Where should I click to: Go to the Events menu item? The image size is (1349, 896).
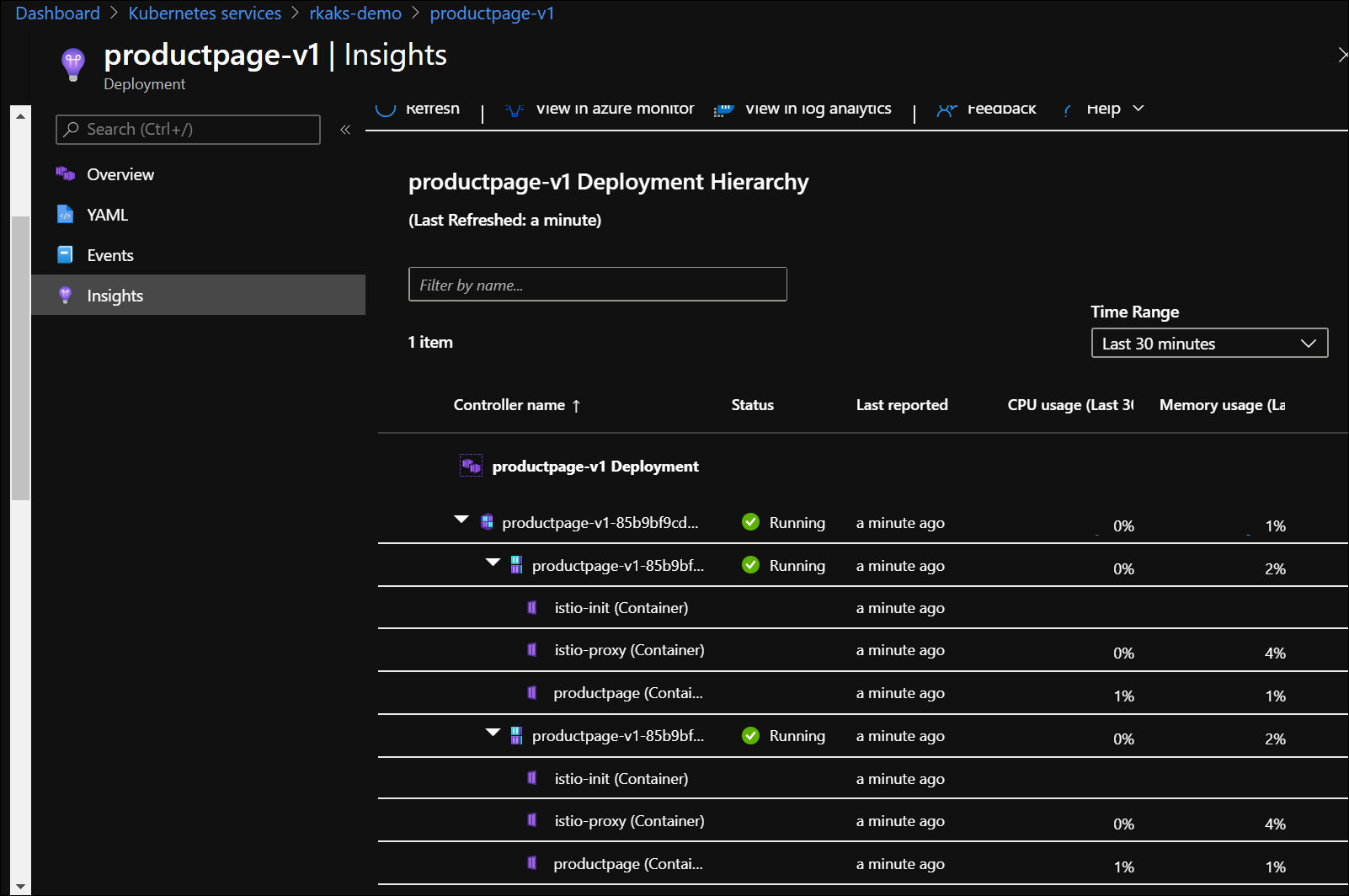coord(109,255)
